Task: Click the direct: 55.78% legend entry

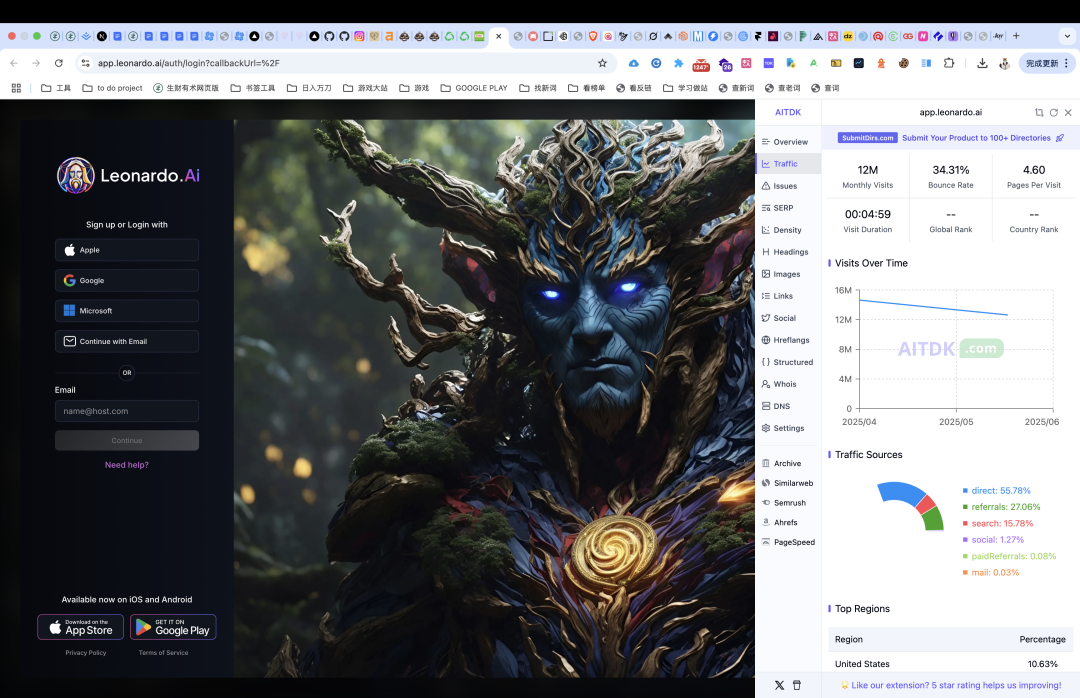Action: 997,491
